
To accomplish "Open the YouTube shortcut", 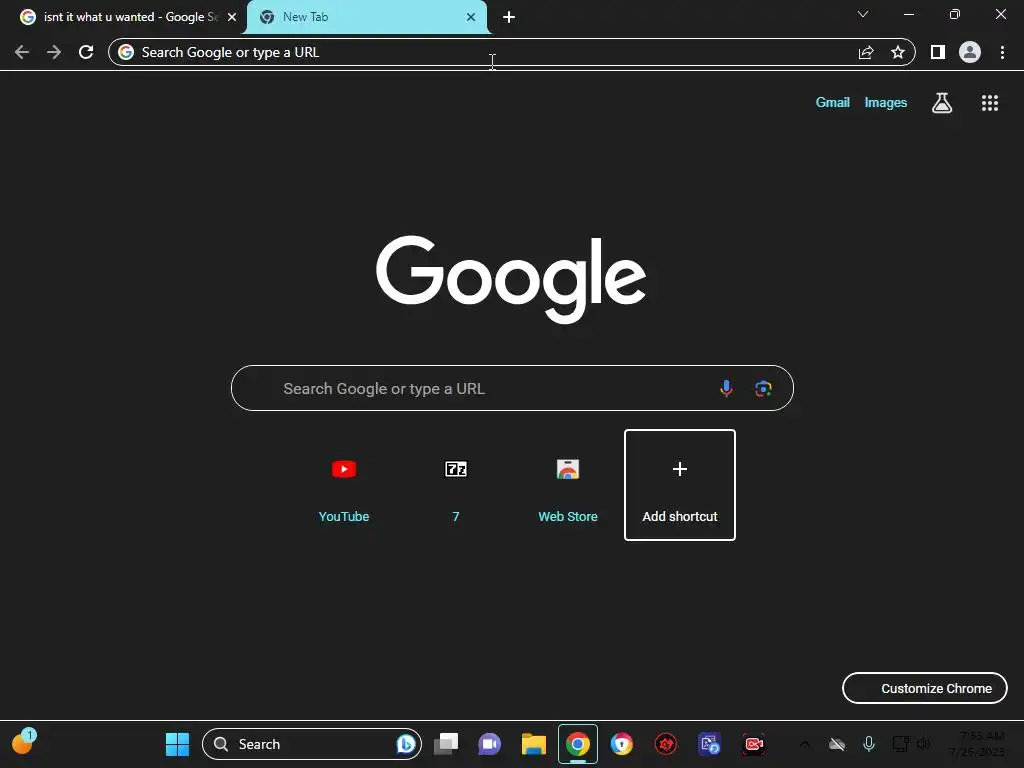I will (344, 485).
